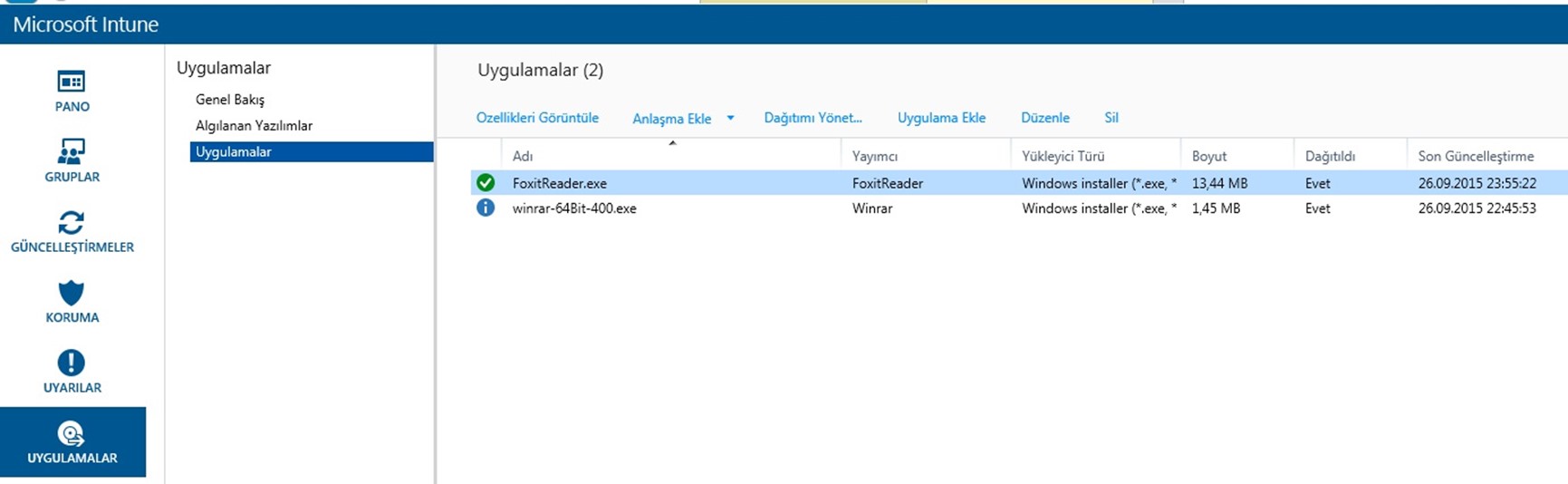Image resolution: width=1568 pixels, height=484 pixels.
Task: Click the blue info icon beside winrar-64Bit-400.exe
Action: (486, 208)
